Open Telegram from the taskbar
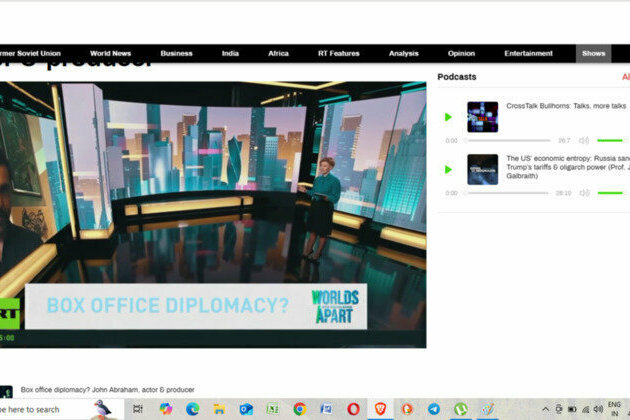This screenshot has width=630, height=420. click(434, 409)
